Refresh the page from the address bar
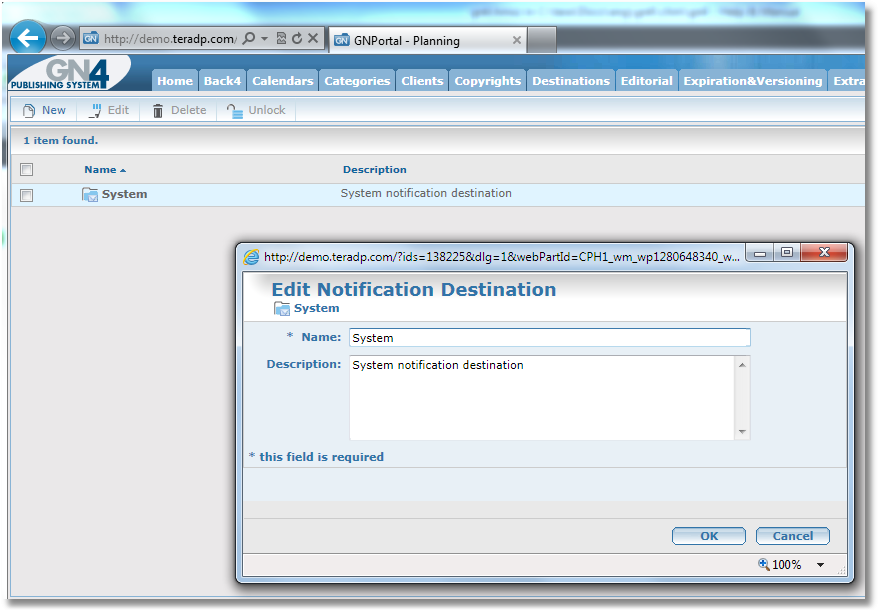The image size is (879, 613). tap(297, 38)
